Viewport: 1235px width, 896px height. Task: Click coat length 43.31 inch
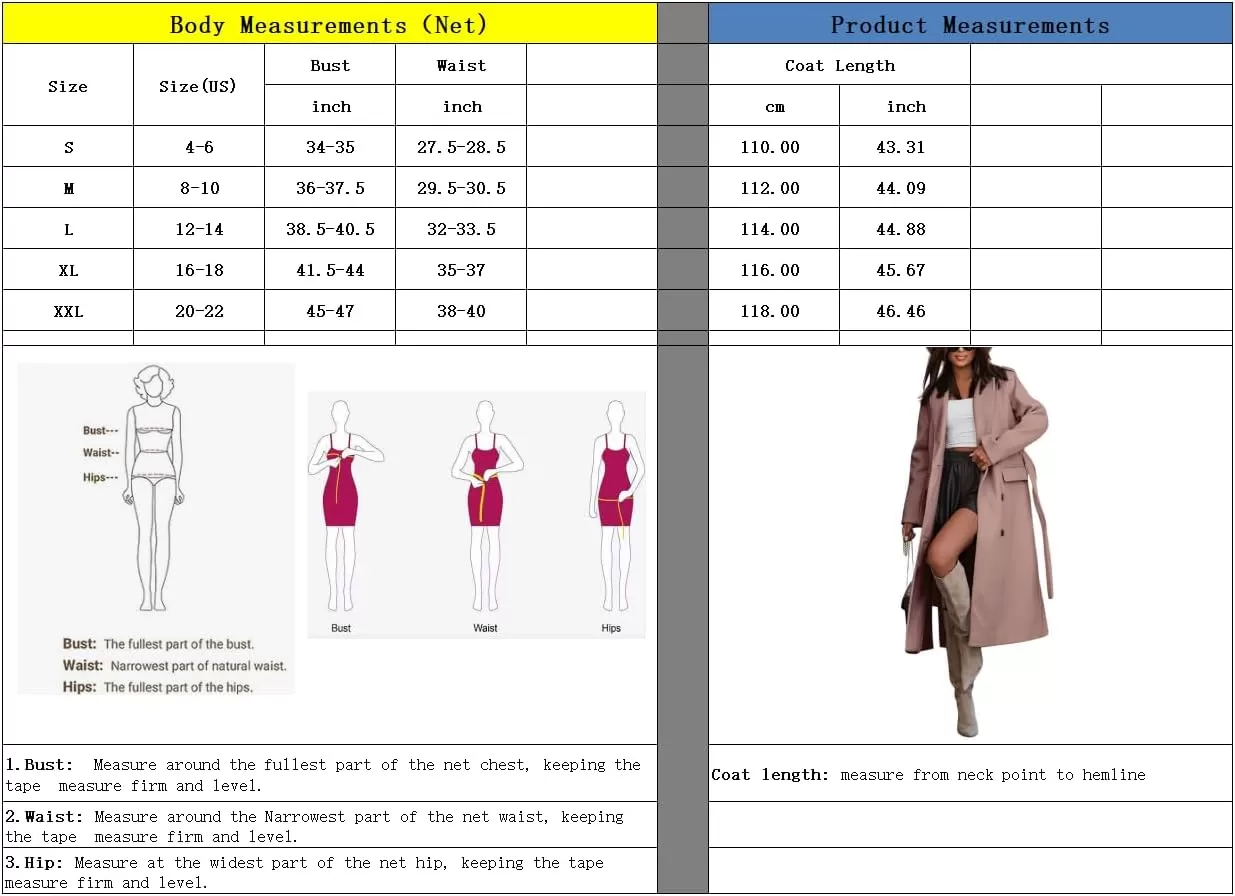(x=905, y=147)
